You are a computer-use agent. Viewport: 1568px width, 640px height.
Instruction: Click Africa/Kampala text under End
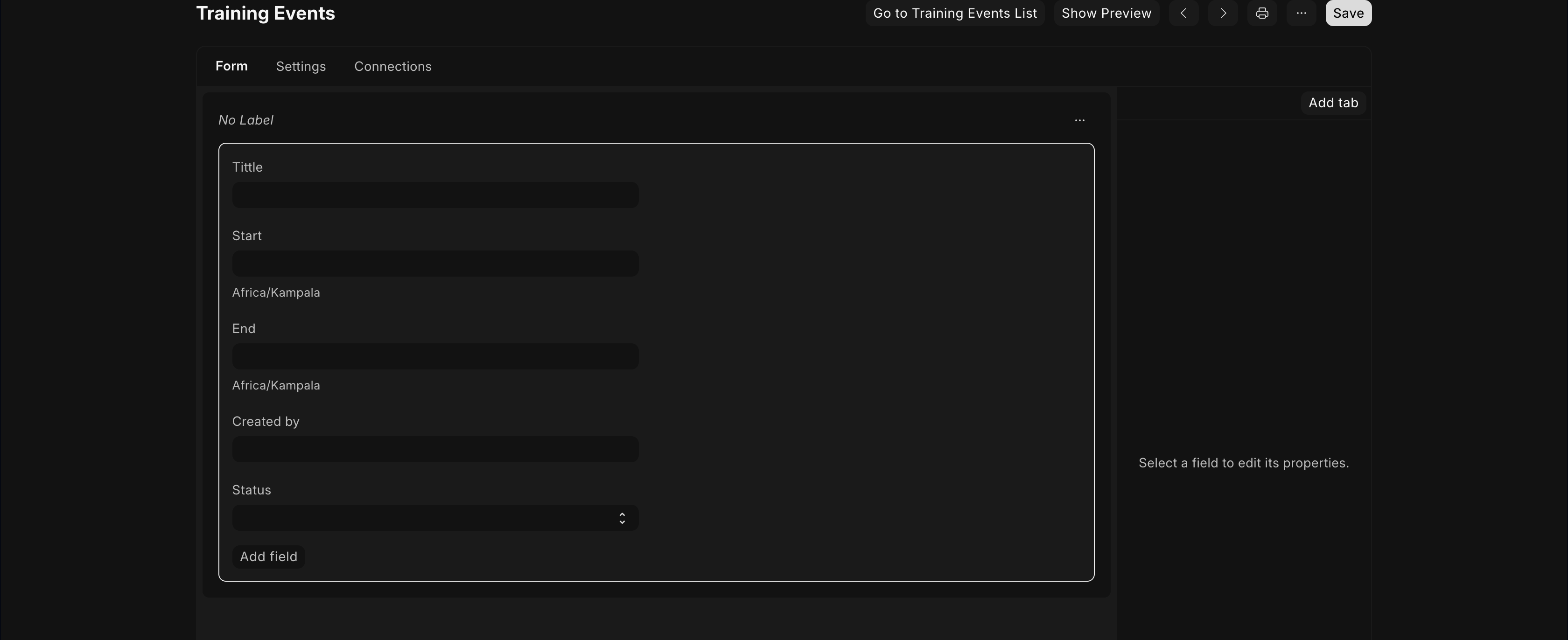[276, 386]
